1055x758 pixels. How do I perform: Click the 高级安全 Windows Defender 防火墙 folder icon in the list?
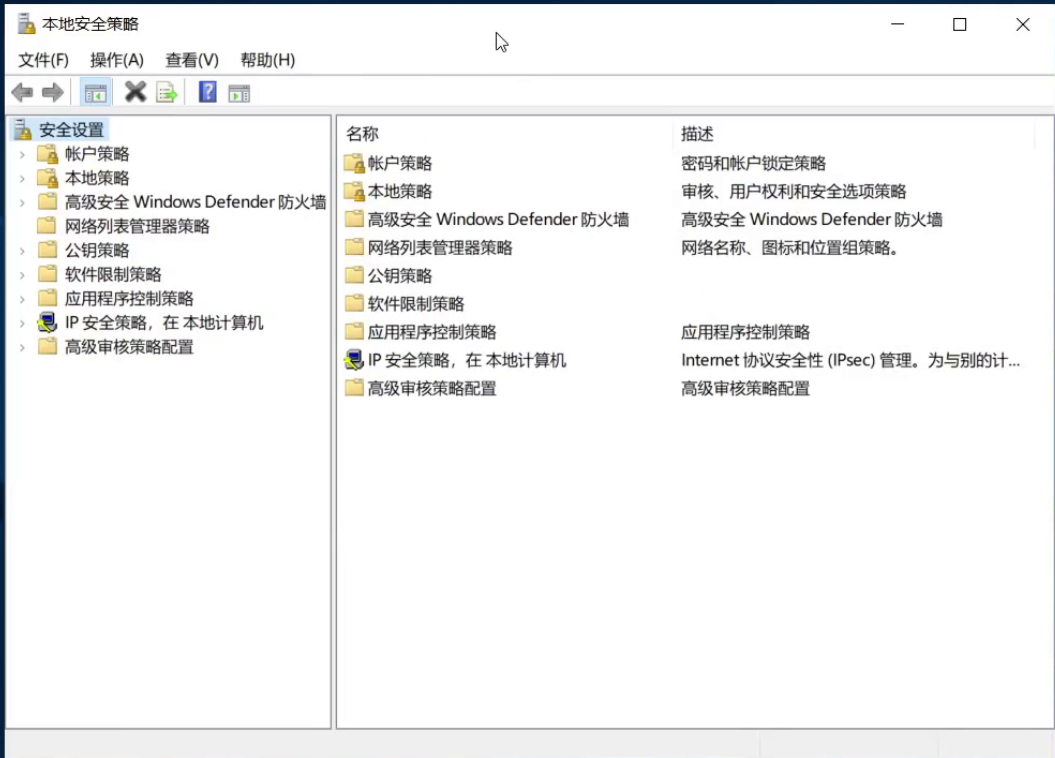coord(354,219)
